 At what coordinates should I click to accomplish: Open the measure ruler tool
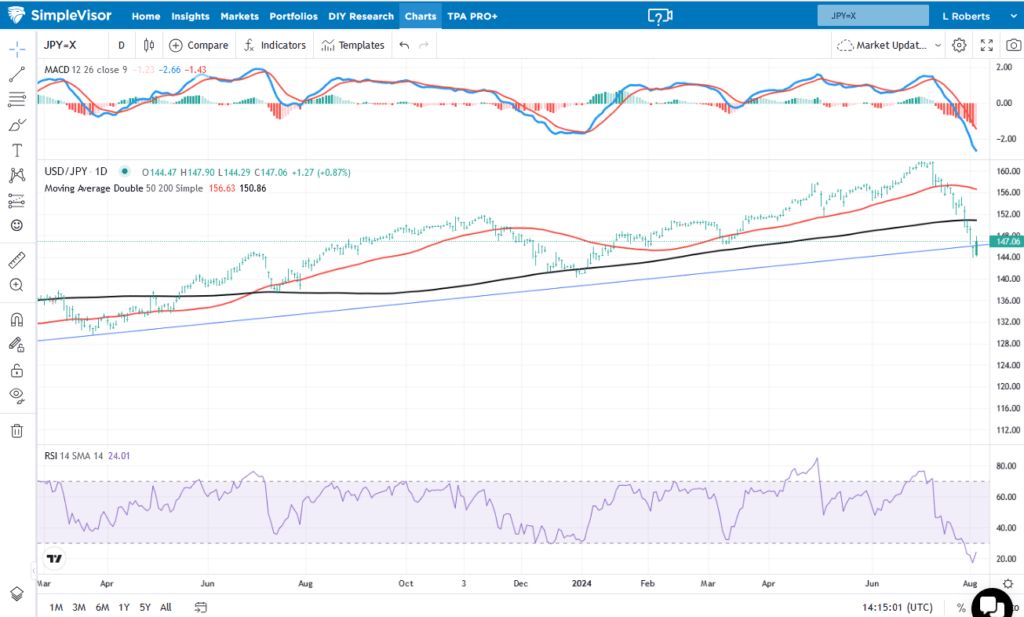pos(16,259)
